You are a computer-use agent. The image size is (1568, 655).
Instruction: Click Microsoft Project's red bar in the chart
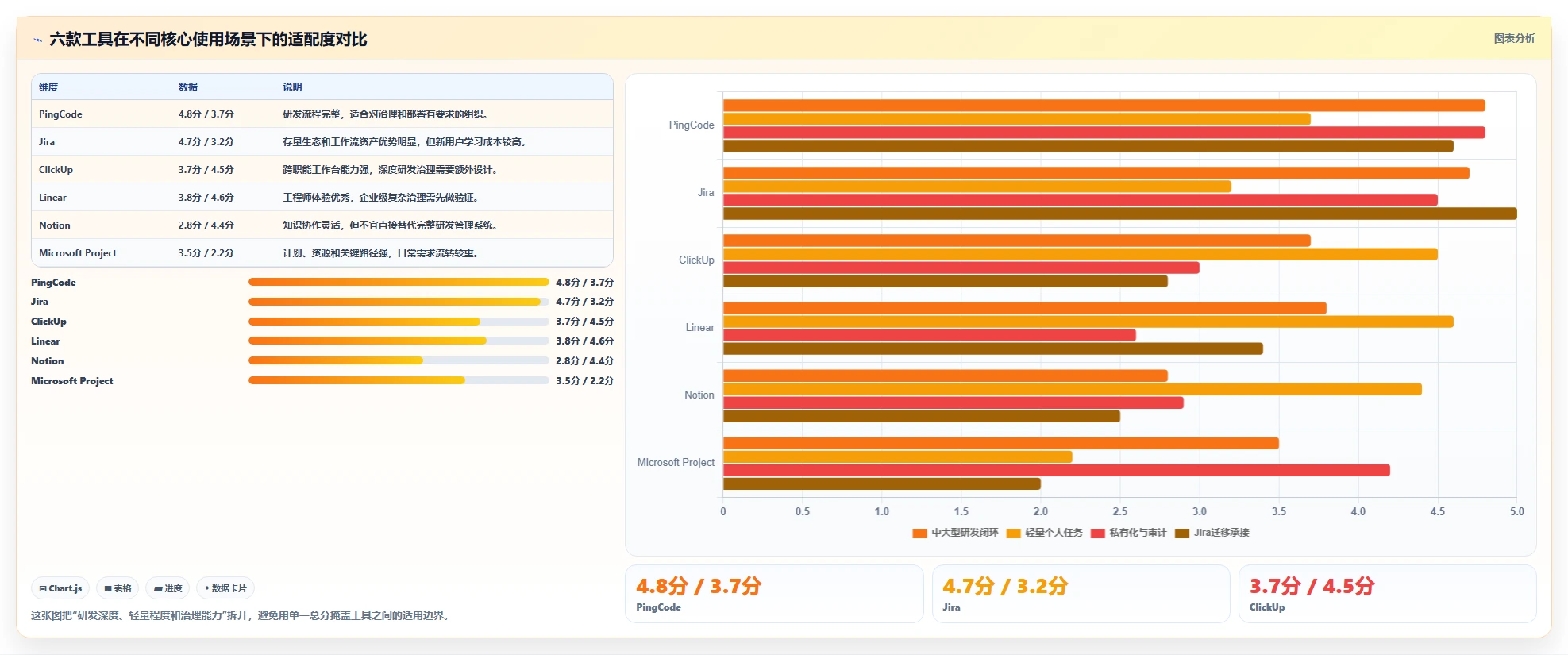click(1056, 470)
